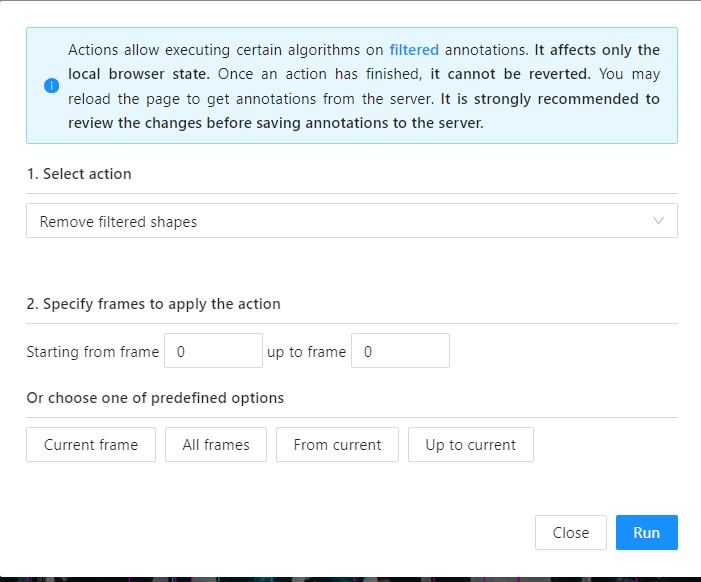Choose the "Current frame" predefined option
This screenshot has height=582, width=701.
pos(91,445)
